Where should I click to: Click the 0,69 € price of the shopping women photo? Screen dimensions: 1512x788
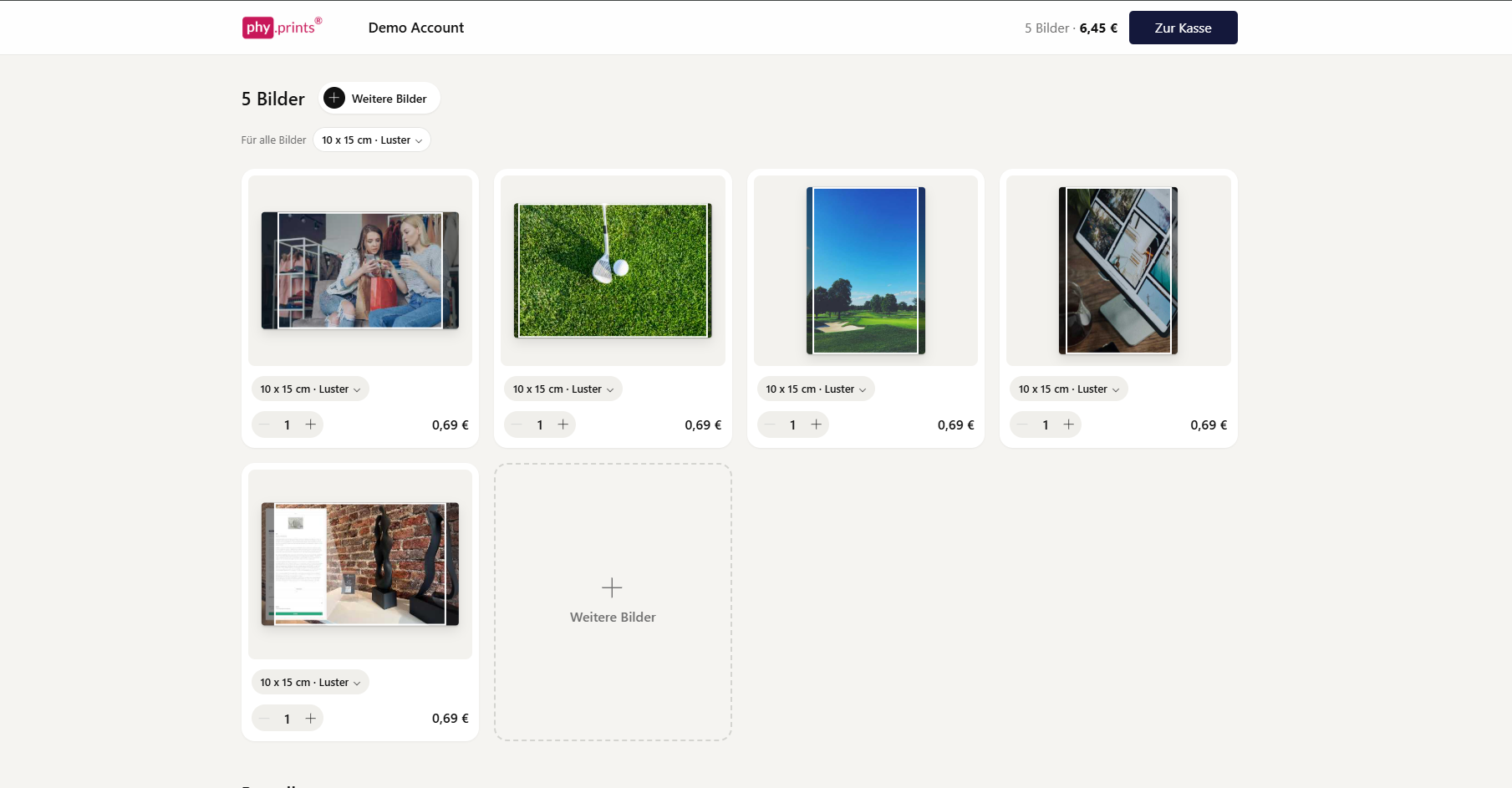(451, 425)
